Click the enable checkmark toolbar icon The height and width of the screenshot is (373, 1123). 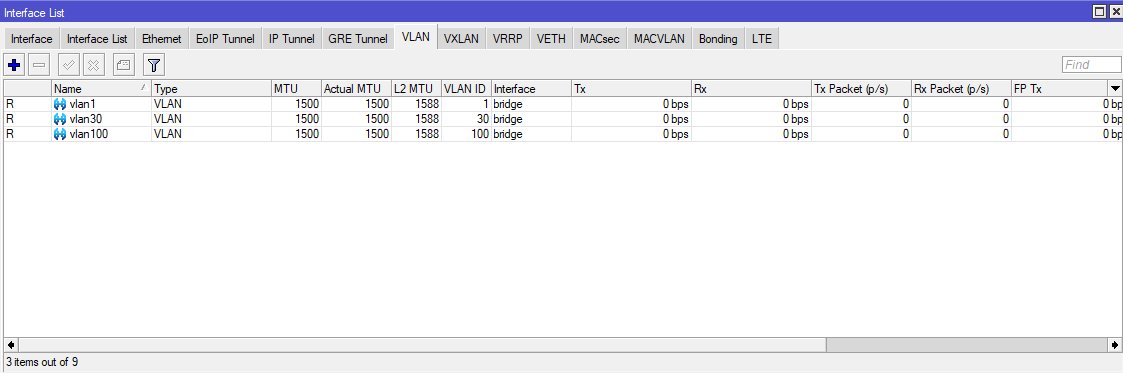point(69,65)
